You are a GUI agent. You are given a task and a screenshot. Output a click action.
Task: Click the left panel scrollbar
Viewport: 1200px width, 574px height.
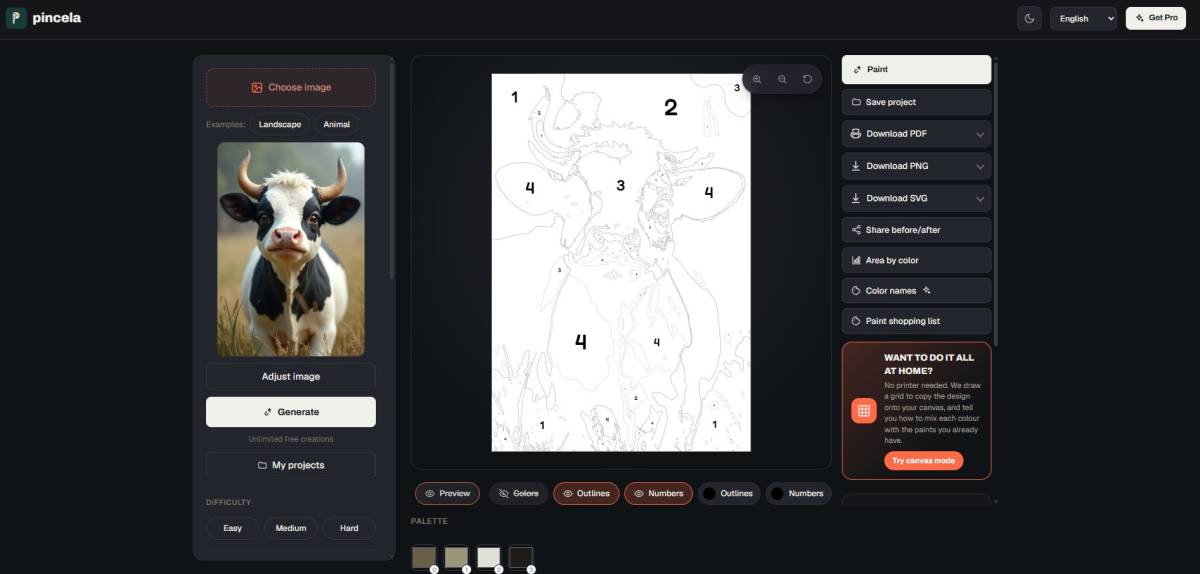[391, 170]
